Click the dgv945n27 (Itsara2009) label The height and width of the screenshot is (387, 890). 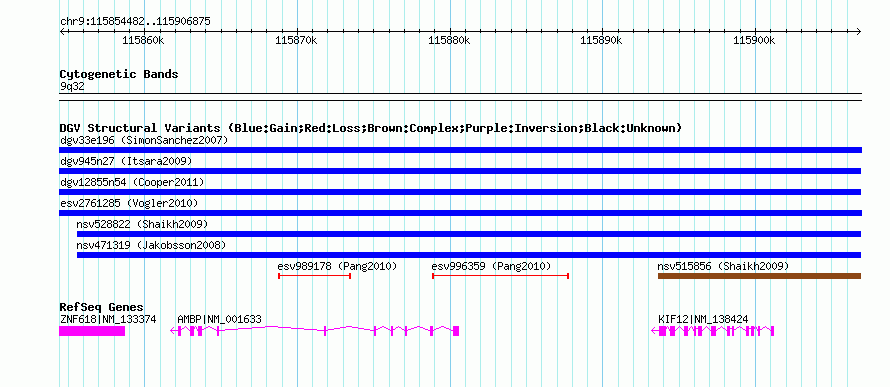(x=126, y=161)
